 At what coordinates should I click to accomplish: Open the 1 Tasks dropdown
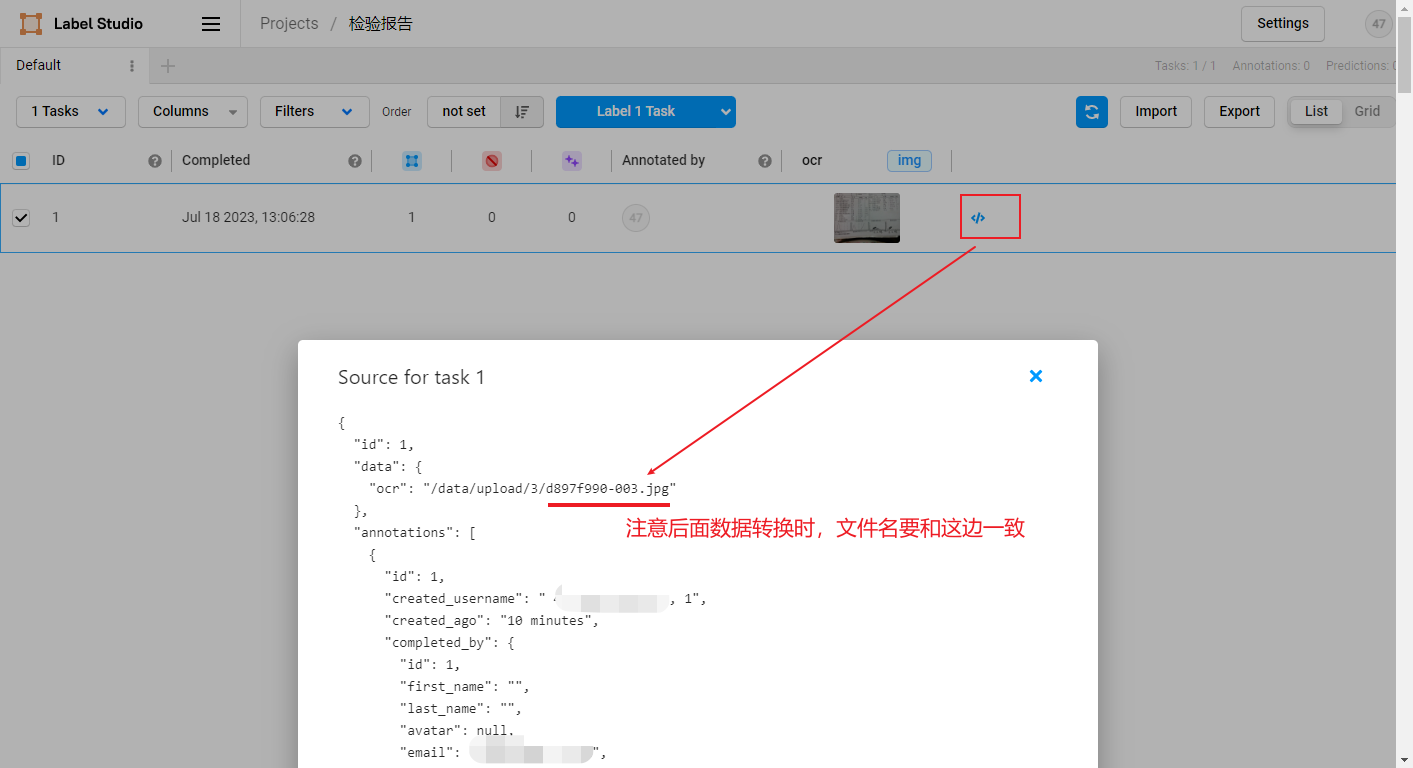pyautogui.click(x=71, y=112)
